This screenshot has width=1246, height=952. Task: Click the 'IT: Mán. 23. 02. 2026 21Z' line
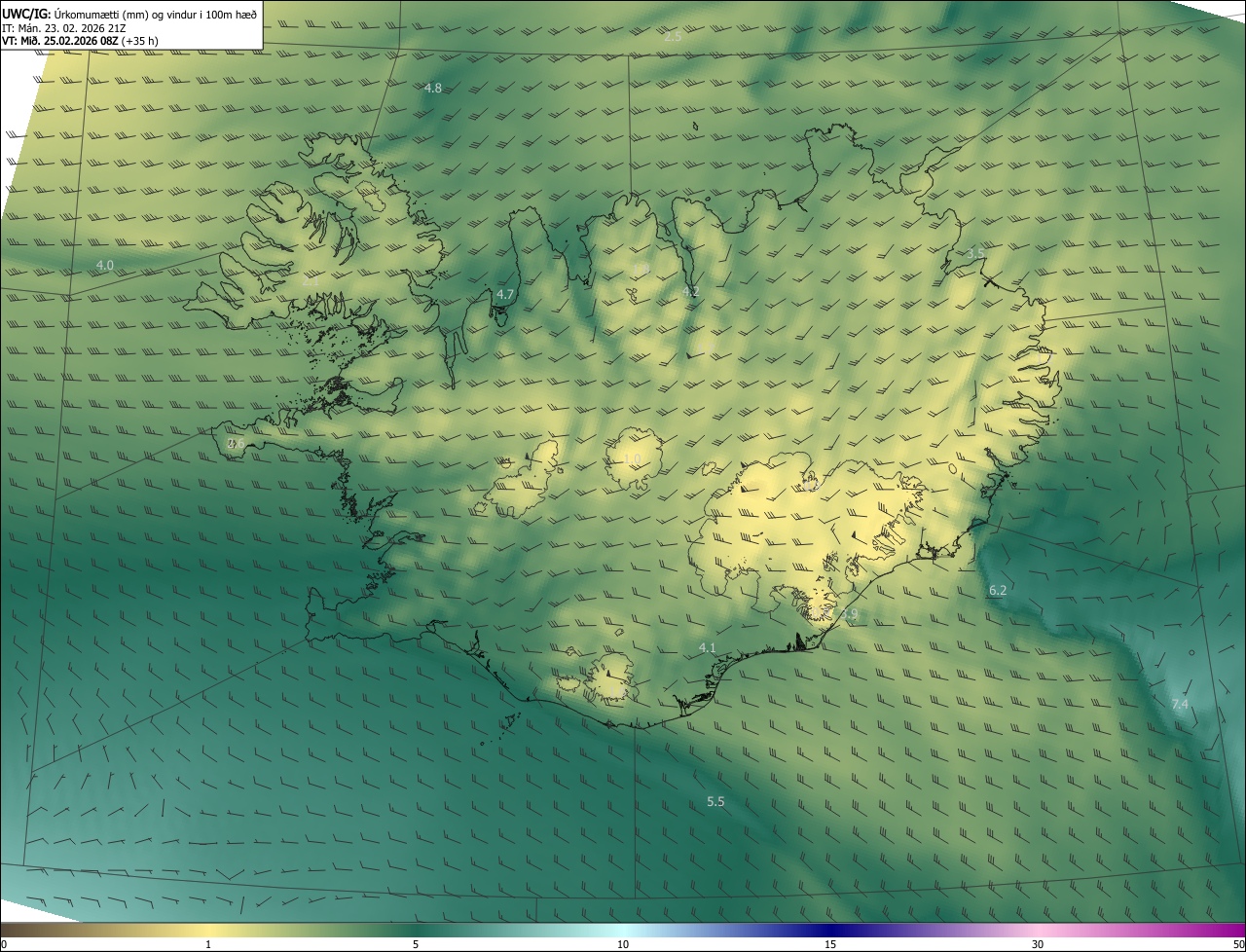tap(63, 28)
